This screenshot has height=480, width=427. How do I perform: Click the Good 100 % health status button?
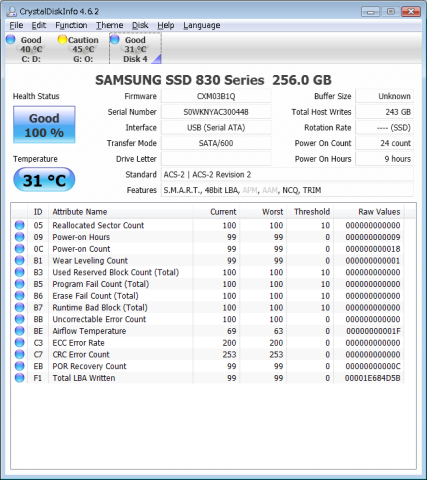(x=44, y=125)
